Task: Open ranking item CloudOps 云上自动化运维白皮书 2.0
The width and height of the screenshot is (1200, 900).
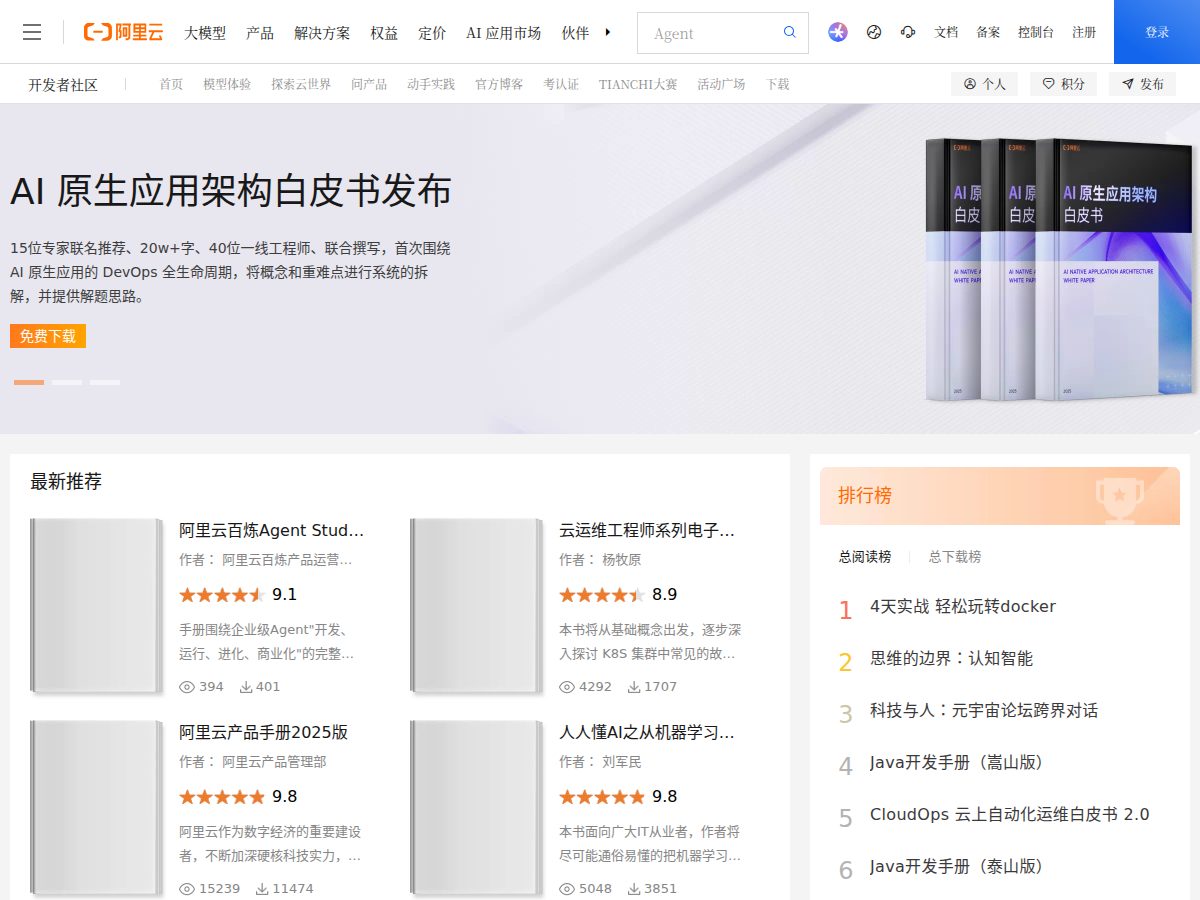Action: pos(1010,814)
